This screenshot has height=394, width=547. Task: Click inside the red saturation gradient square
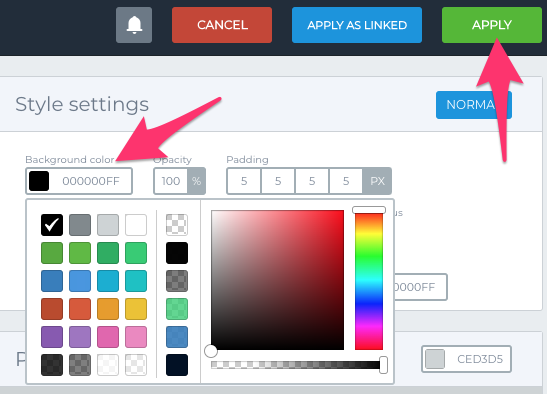[x=277, y=280]
